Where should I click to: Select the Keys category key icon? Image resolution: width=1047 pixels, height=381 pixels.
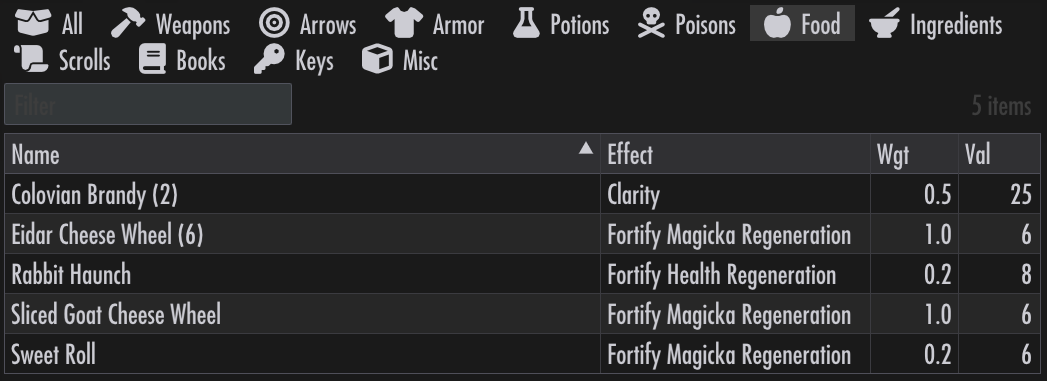269,60
